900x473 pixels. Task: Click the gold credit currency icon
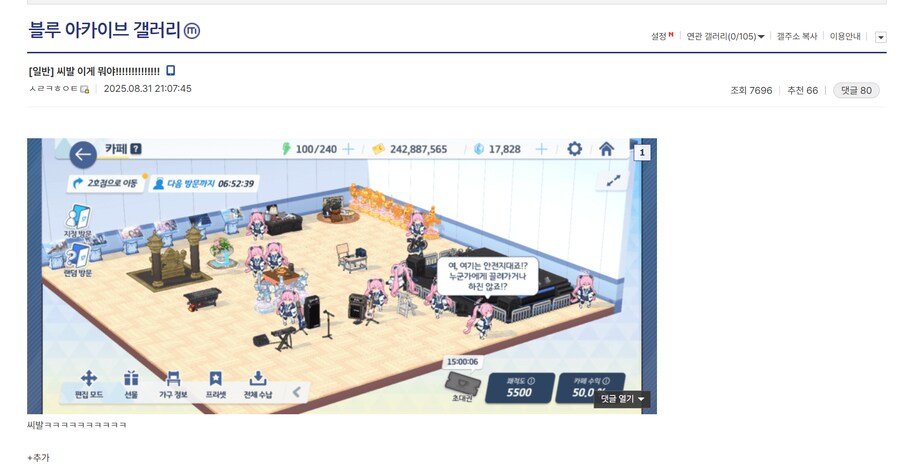(378, 149)
